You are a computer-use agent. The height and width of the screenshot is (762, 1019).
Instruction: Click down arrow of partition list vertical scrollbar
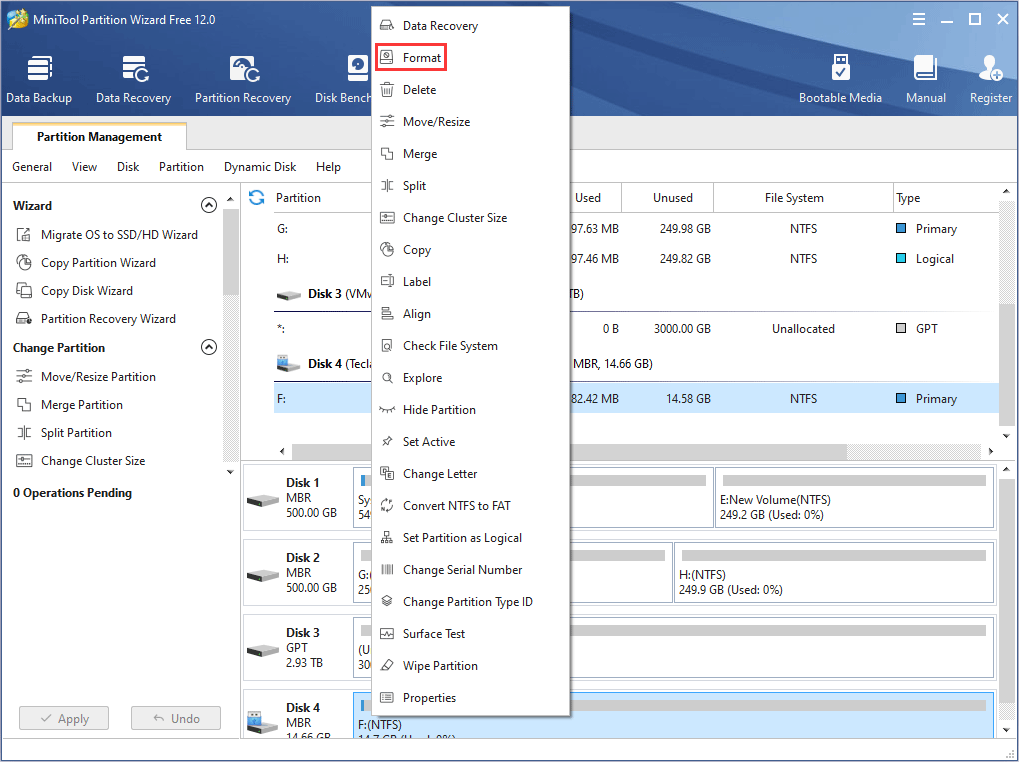(x=1006, y=436)
